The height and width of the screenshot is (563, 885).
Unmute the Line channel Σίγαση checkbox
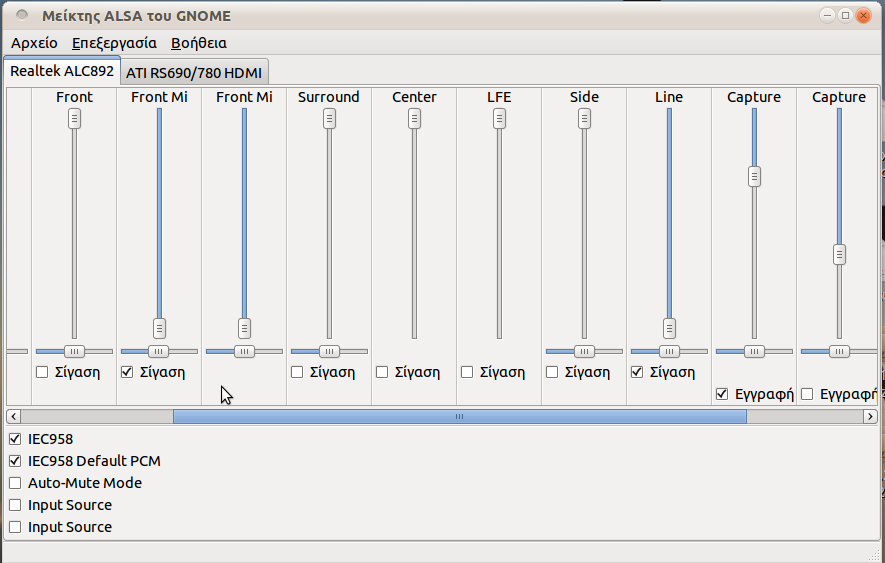637,372
